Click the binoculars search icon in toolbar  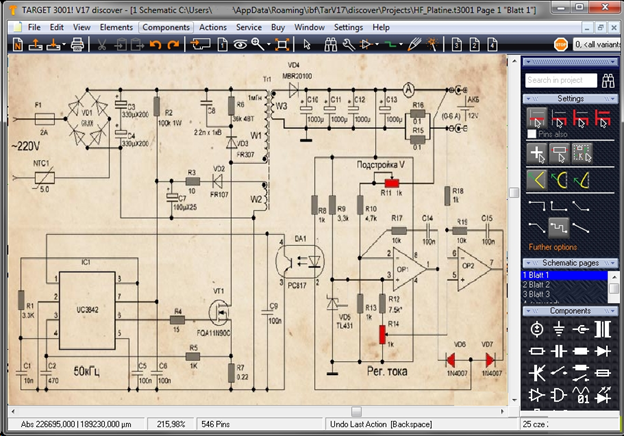[330, 44]
